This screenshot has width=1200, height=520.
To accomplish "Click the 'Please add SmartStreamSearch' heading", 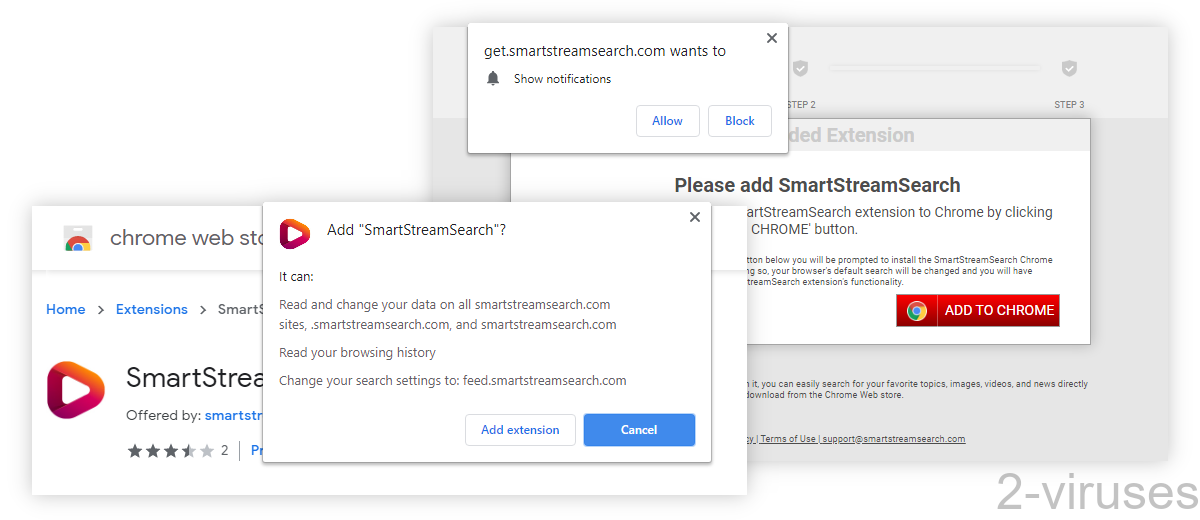I will point(817,185).
